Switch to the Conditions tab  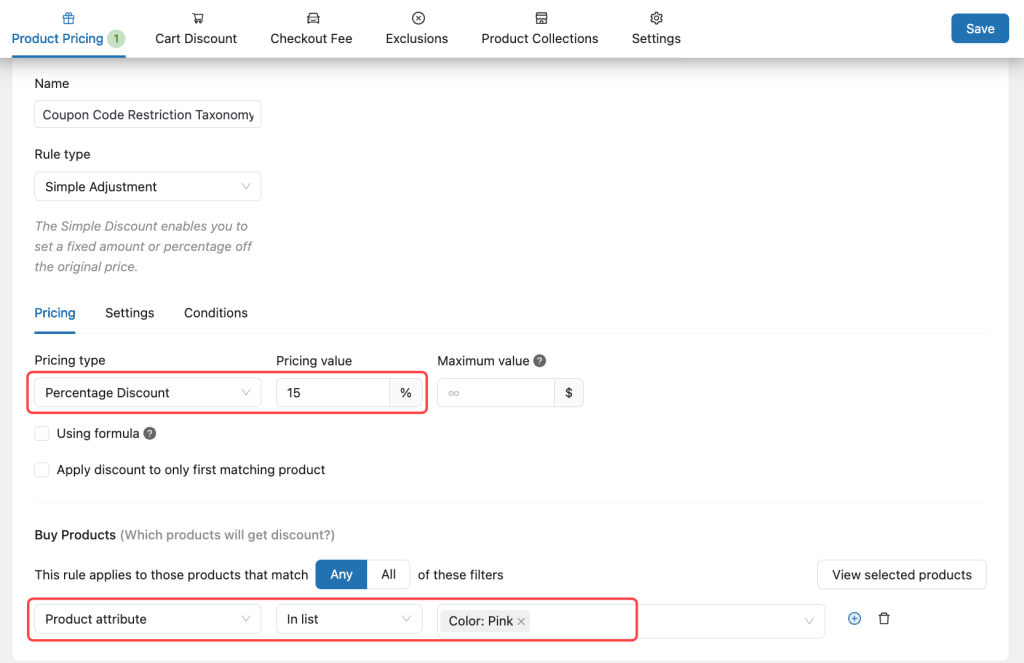click(x=215, y=312)
